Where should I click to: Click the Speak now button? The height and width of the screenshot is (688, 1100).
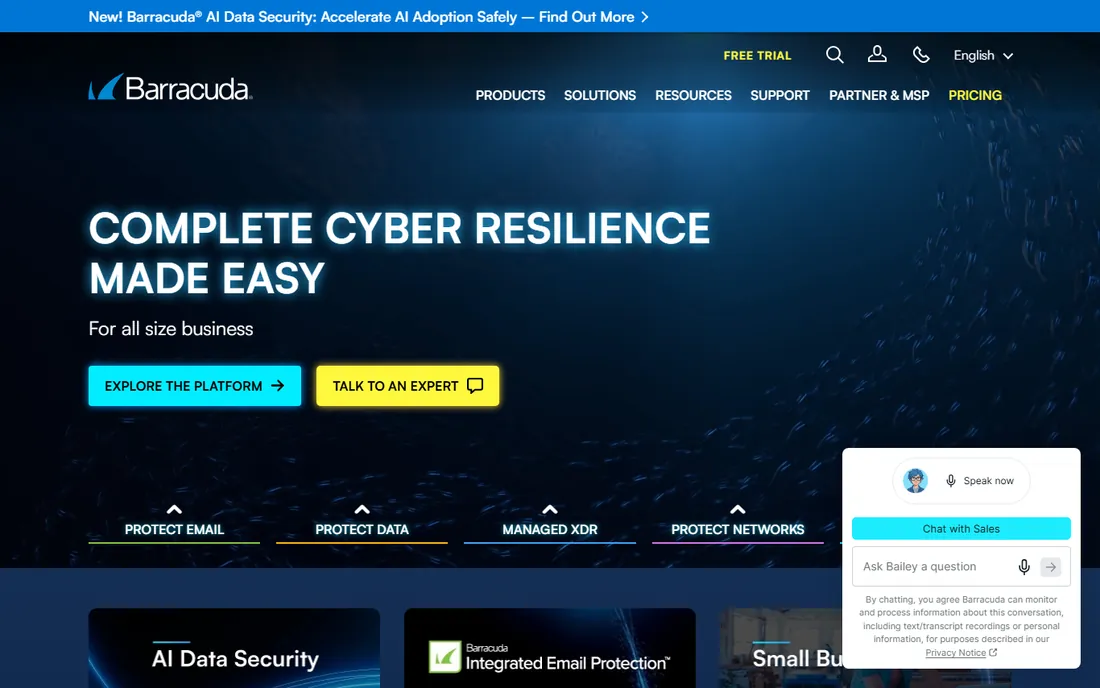click(x=960, y=480)
